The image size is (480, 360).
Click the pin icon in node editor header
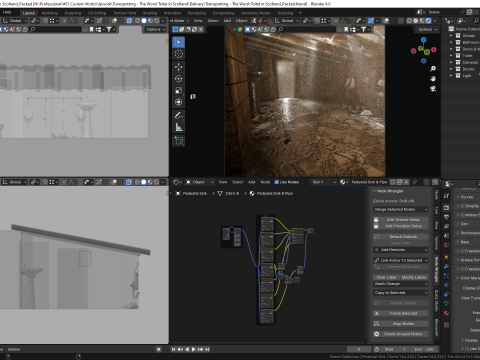[x=415, y=182]
